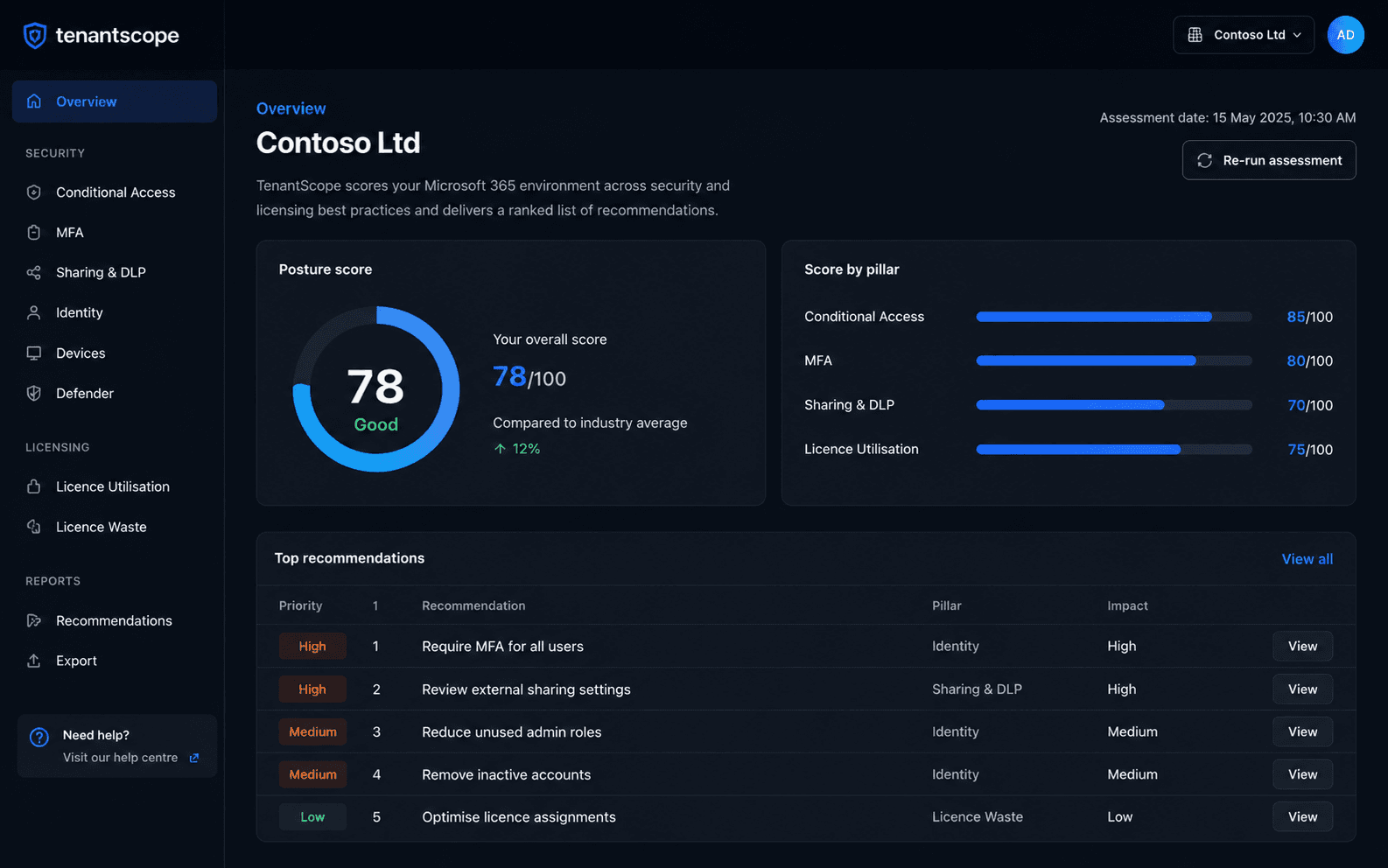Click the Sharing & DLP share icon

34,273
